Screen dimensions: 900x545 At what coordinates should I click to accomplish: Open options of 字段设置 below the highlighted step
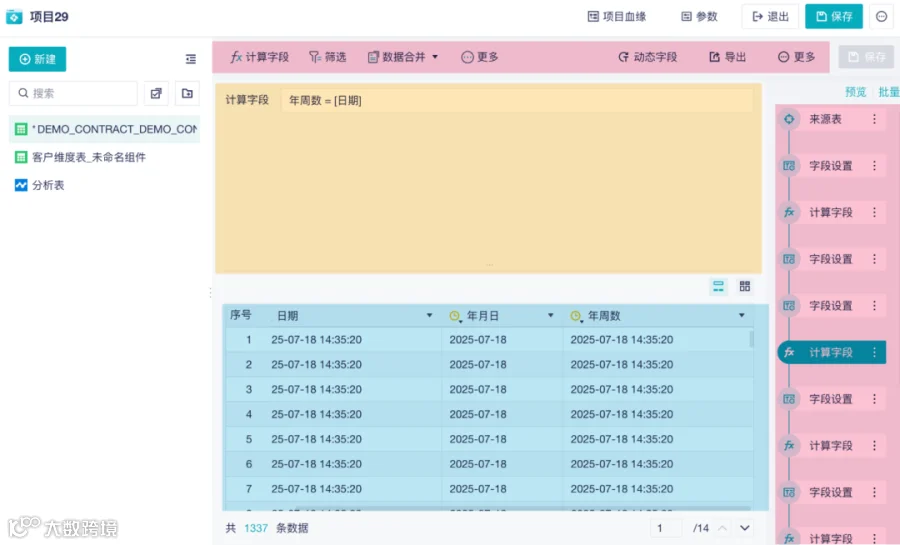pyautogui.click(x=874, y=399)
